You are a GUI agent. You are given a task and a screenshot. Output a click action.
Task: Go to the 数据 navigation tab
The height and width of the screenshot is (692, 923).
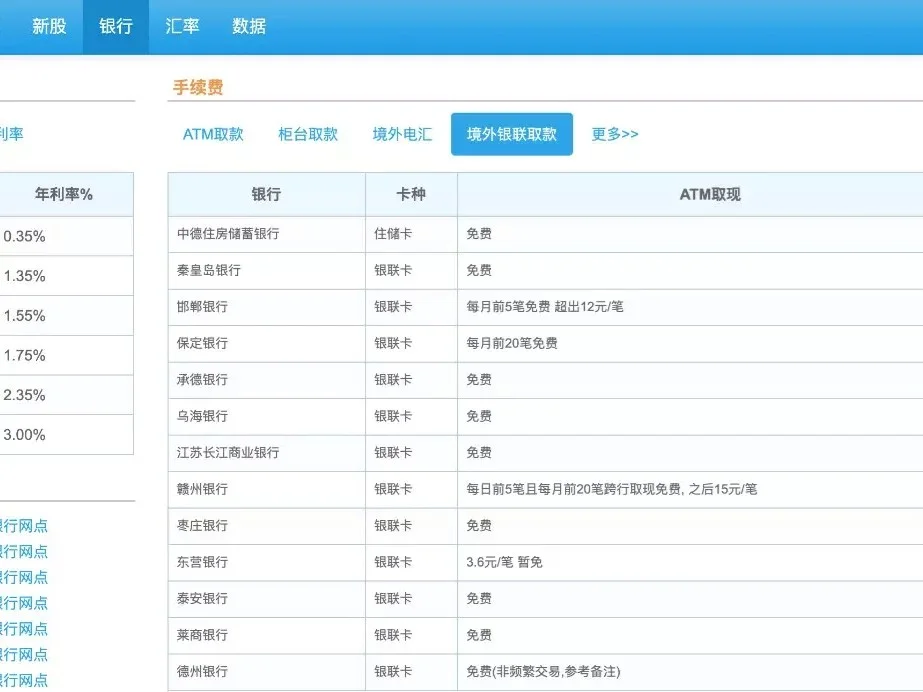tap(248, 26)
